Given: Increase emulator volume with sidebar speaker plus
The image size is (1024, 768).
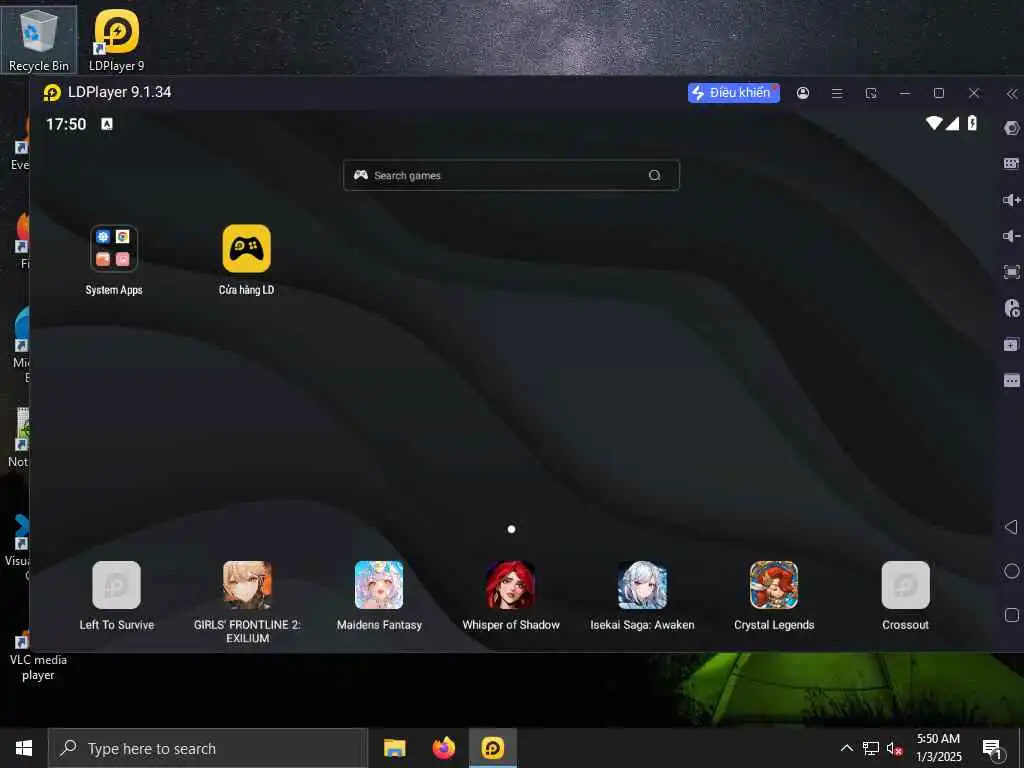Looking at the screenshot, I should (x=1011, y=200).
